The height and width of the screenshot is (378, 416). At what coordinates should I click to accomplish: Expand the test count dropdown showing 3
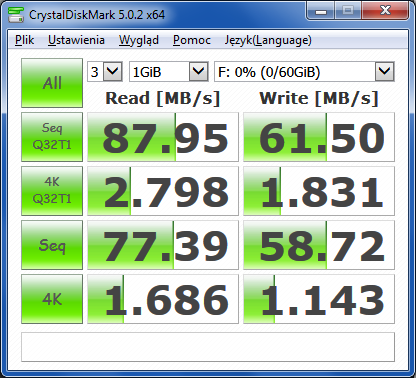(105, 71)
